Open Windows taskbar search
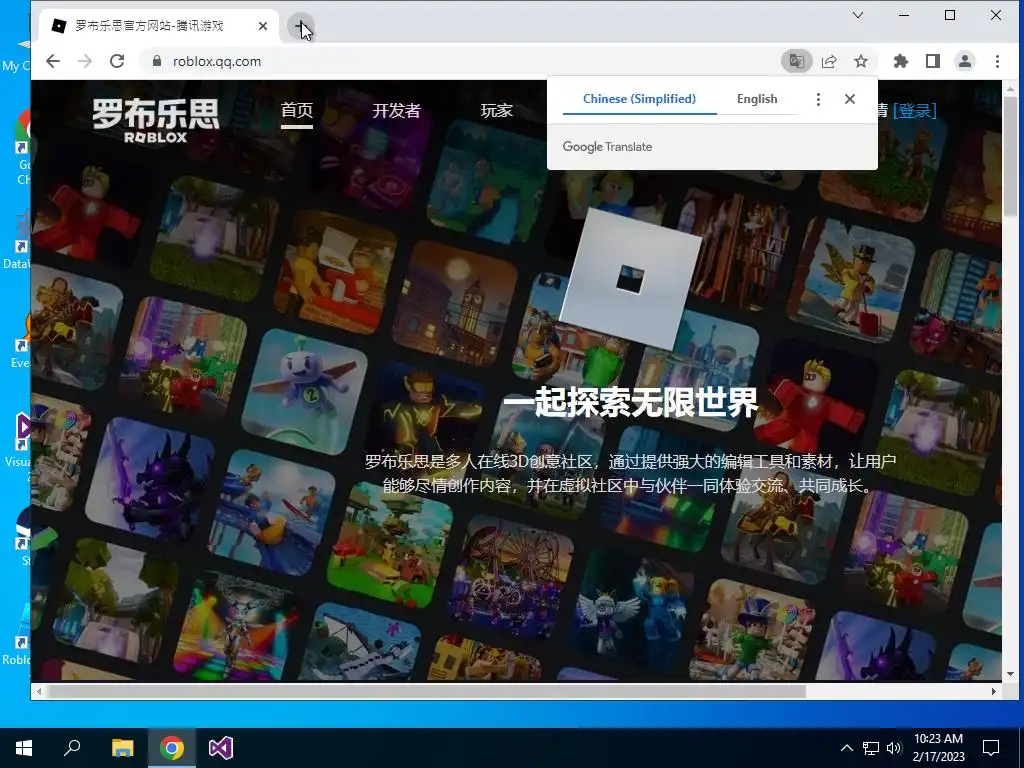This screenshot has height=768, width=1024. click(x=72, y=748)
